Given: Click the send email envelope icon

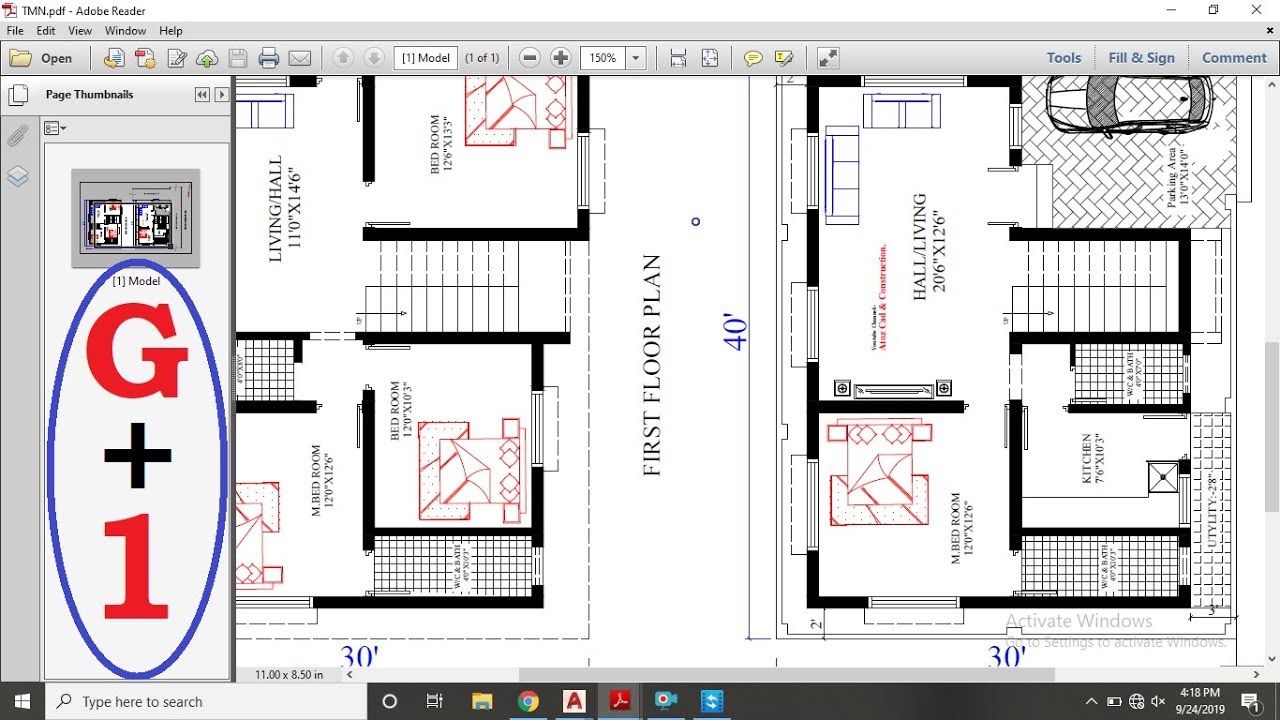Looking at the screenshot, I should (300, 58).
